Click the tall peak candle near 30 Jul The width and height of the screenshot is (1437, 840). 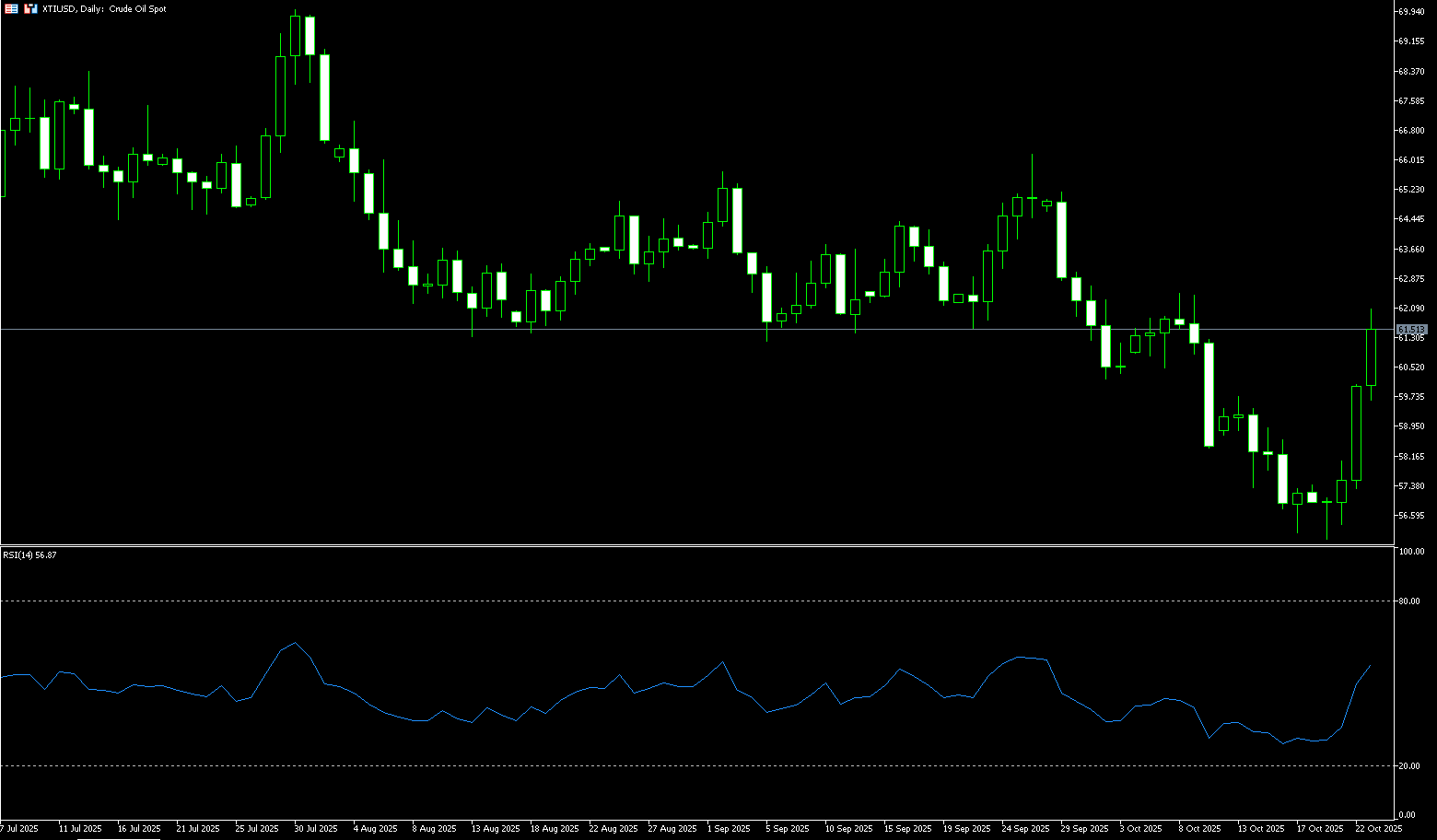296,36
